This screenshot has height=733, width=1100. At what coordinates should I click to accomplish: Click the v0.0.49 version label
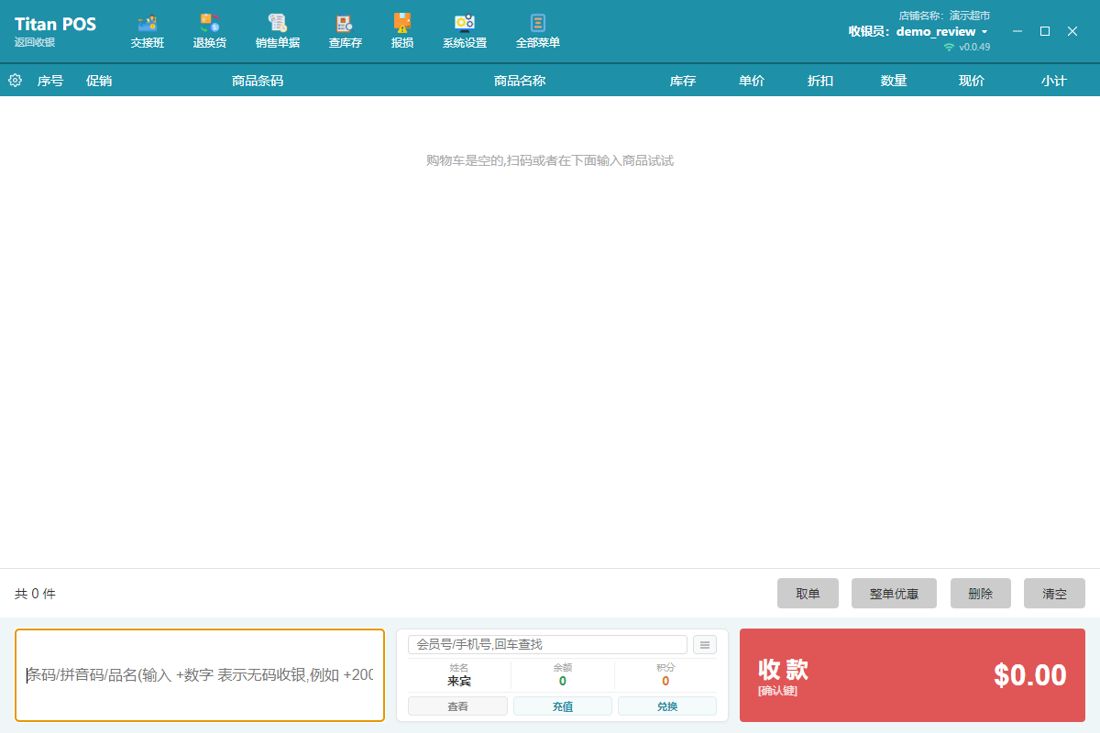[974, 47]
